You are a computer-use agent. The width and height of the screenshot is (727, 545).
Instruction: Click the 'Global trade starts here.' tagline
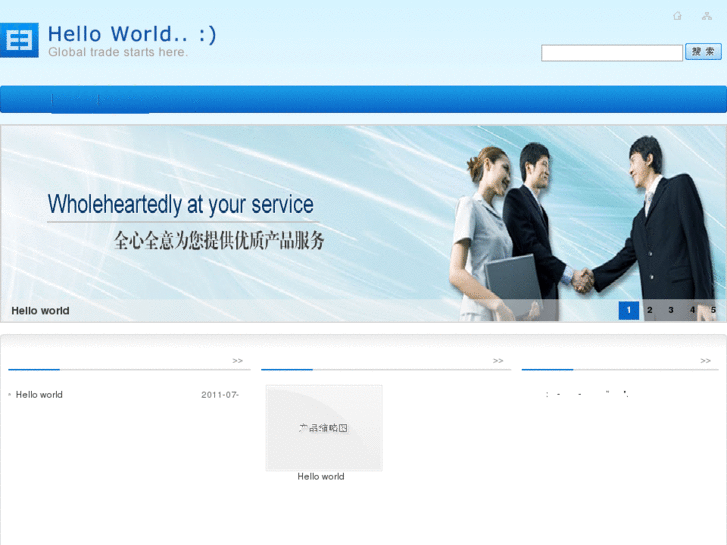coord(118,52)
